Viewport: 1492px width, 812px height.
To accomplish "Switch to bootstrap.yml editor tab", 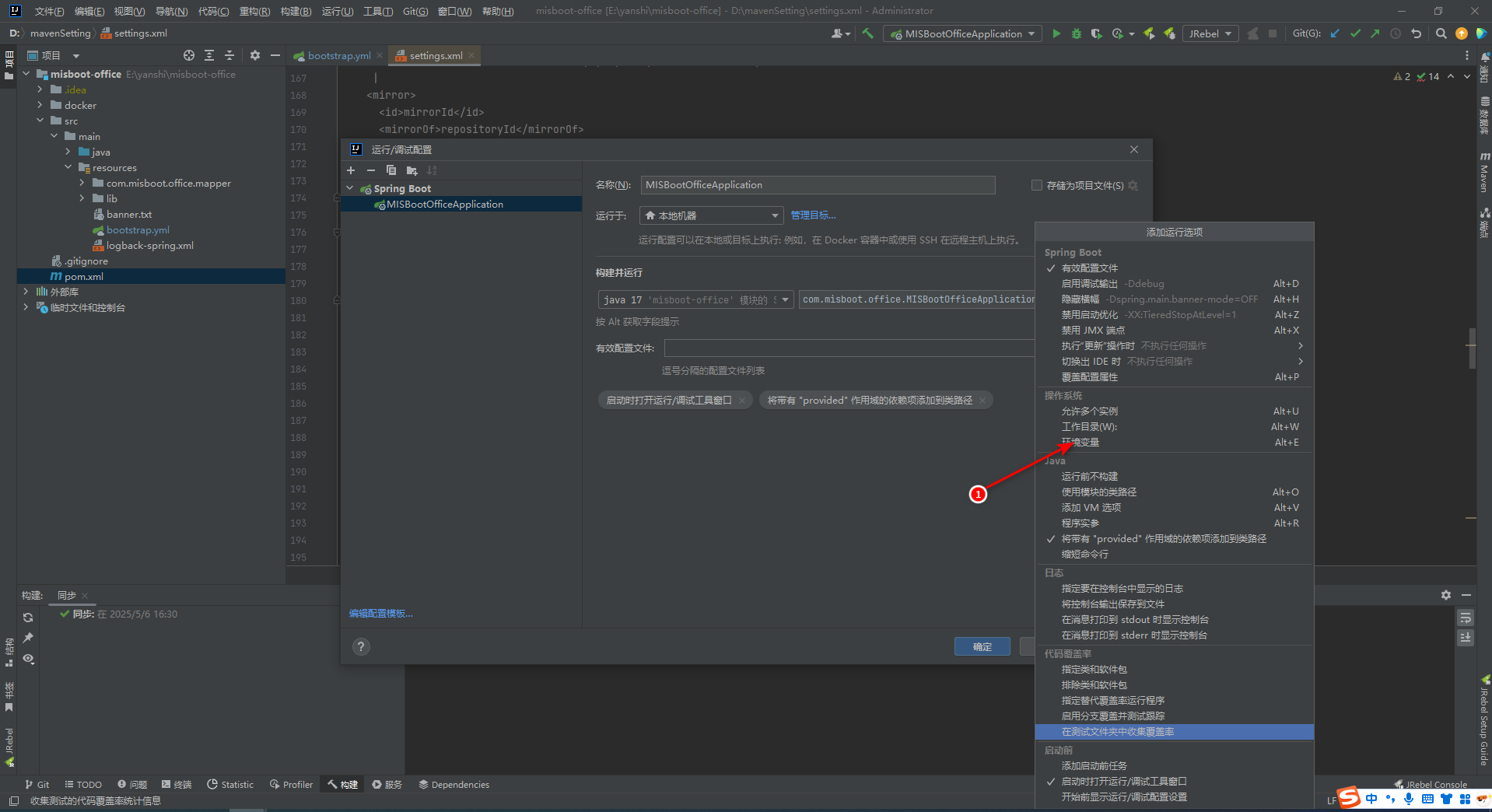I will click(x=338, y=55).
